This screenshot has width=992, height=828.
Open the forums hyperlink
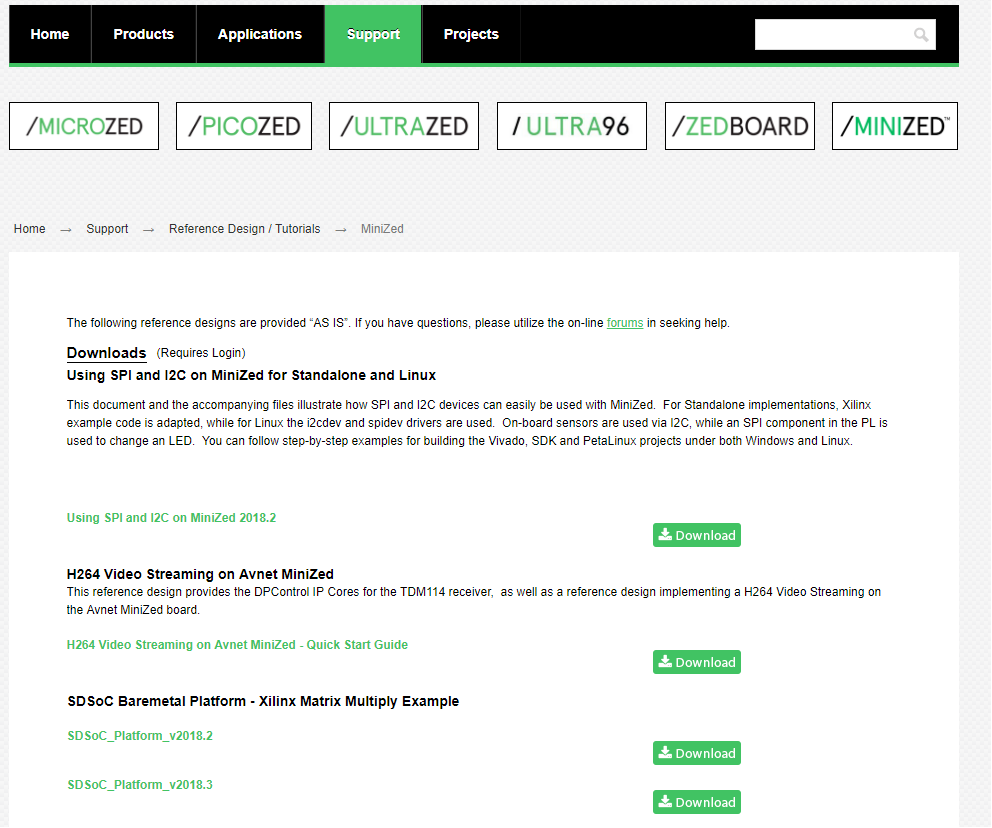625,323
